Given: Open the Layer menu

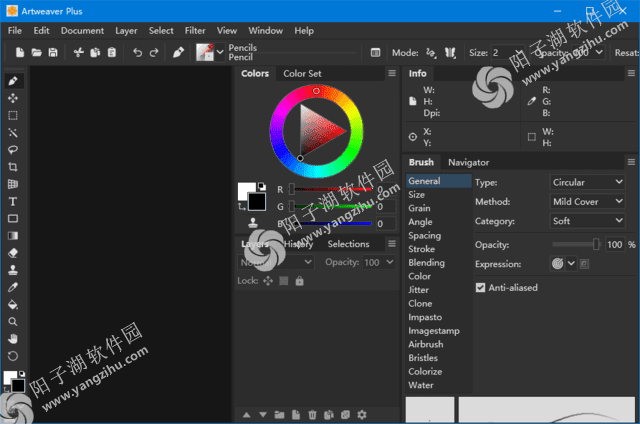Looking at the screenshot, I should click(126, 31).
